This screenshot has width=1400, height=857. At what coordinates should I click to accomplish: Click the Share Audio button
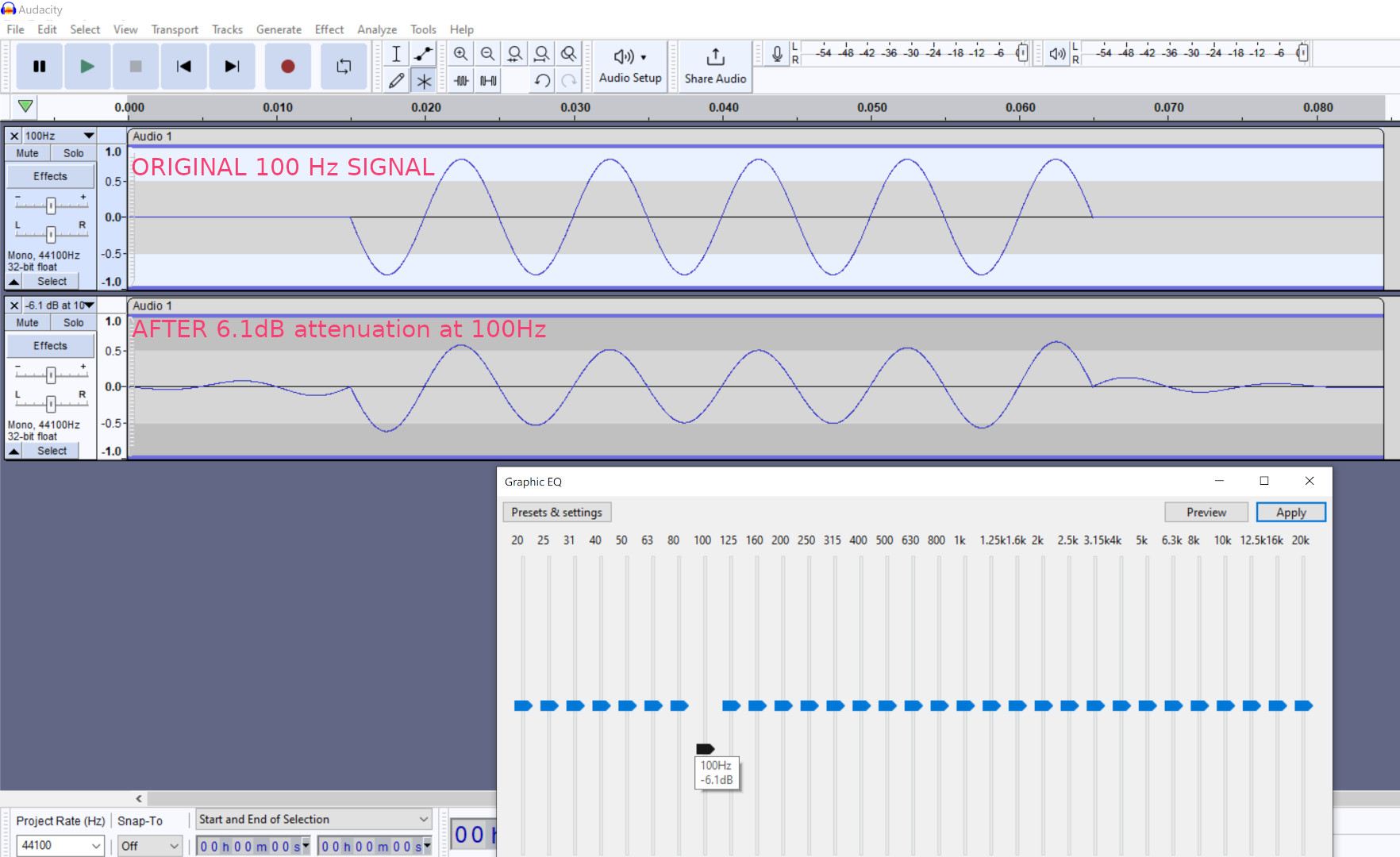coord(715,67)
